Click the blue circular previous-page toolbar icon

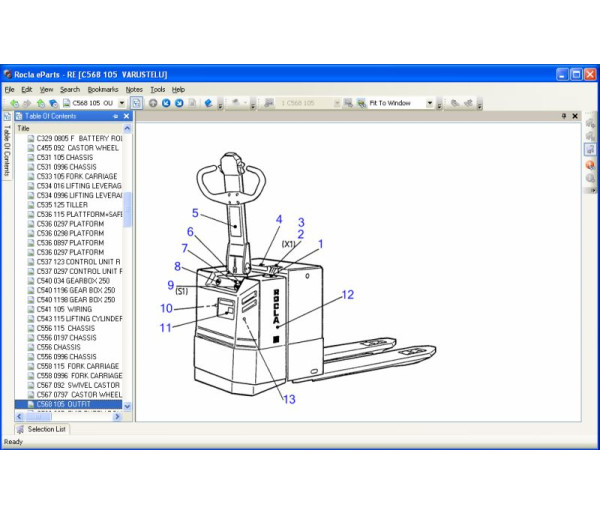coord(166,103)
